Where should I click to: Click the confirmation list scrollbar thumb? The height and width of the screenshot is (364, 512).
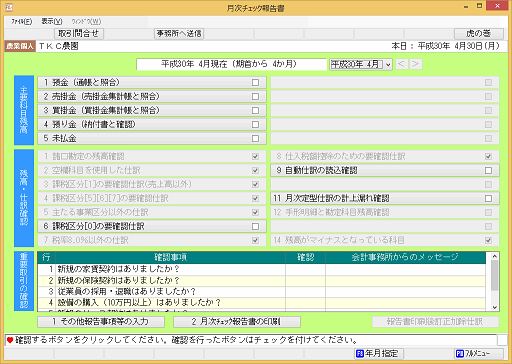pos(495,275)
